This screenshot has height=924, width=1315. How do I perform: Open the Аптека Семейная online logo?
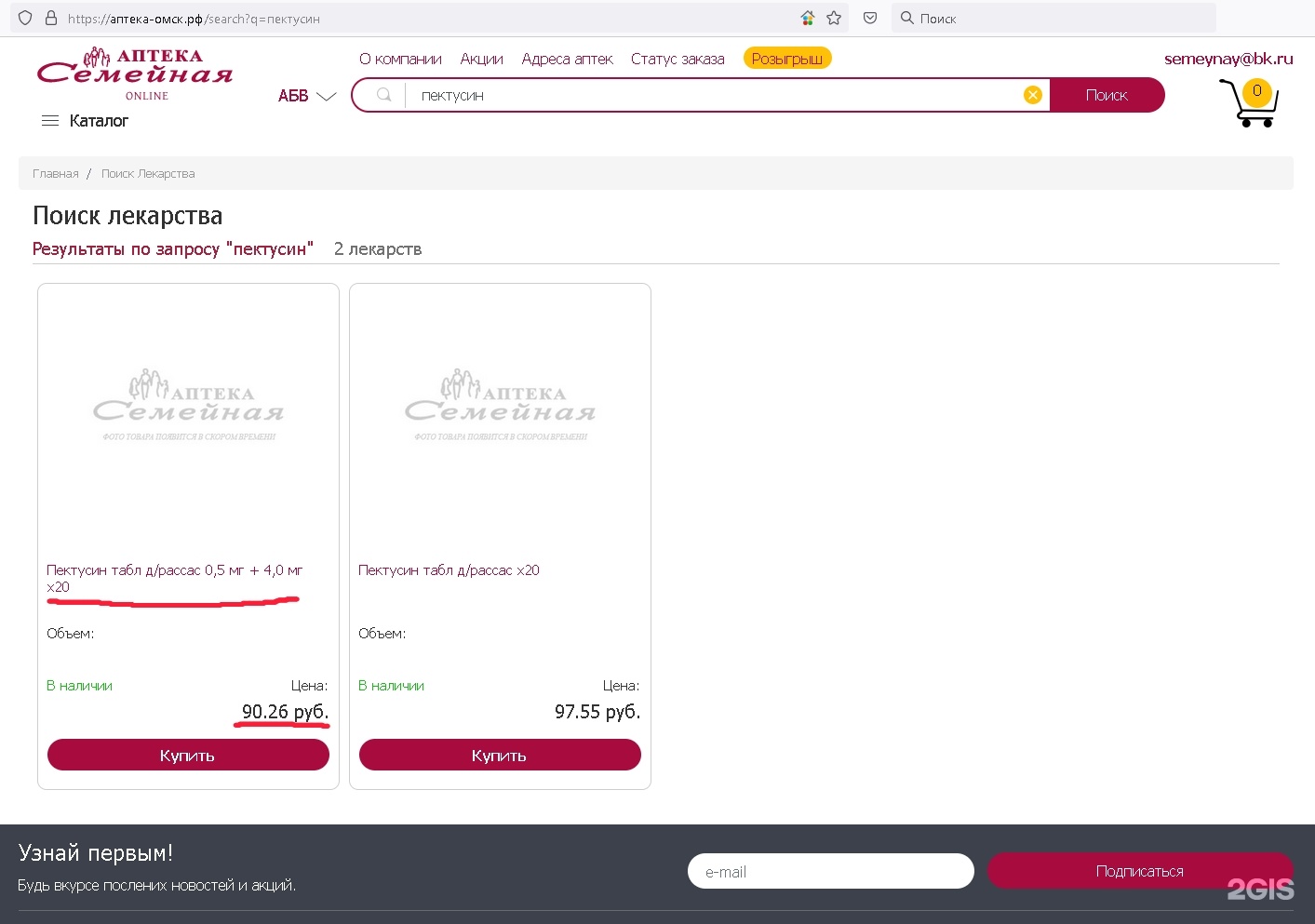click(x=135, y=74)
